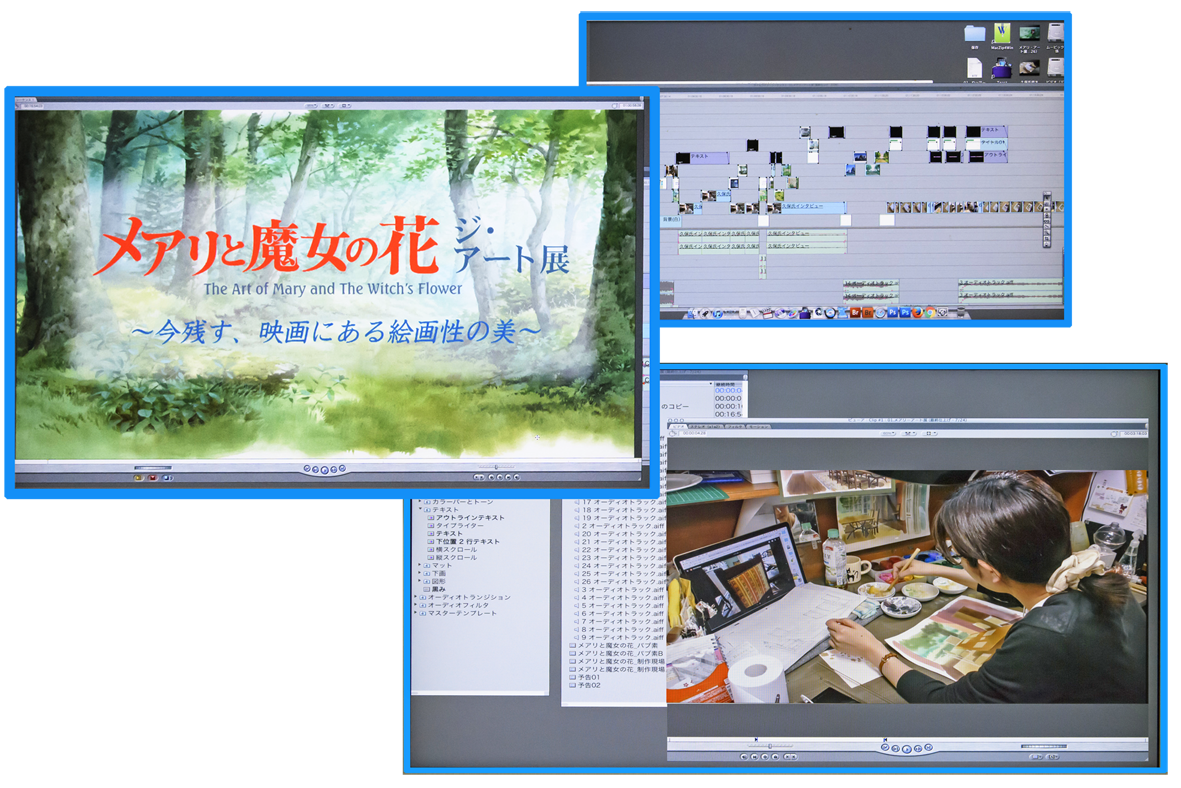Open the Viewer view options pop-up
This screenshot has height=788, width=1181.
(x=929, y=433)
